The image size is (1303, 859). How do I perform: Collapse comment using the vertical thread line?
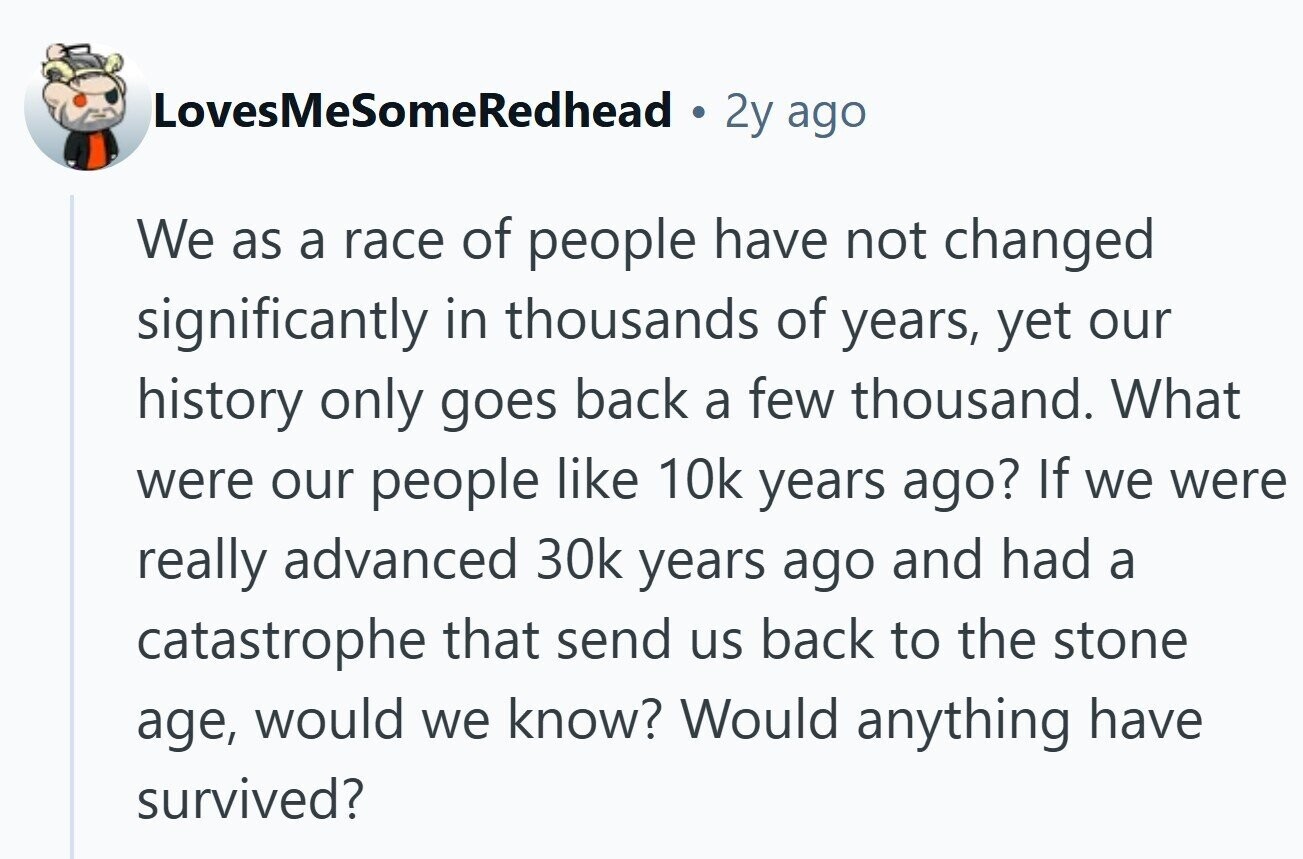point(72,527)
